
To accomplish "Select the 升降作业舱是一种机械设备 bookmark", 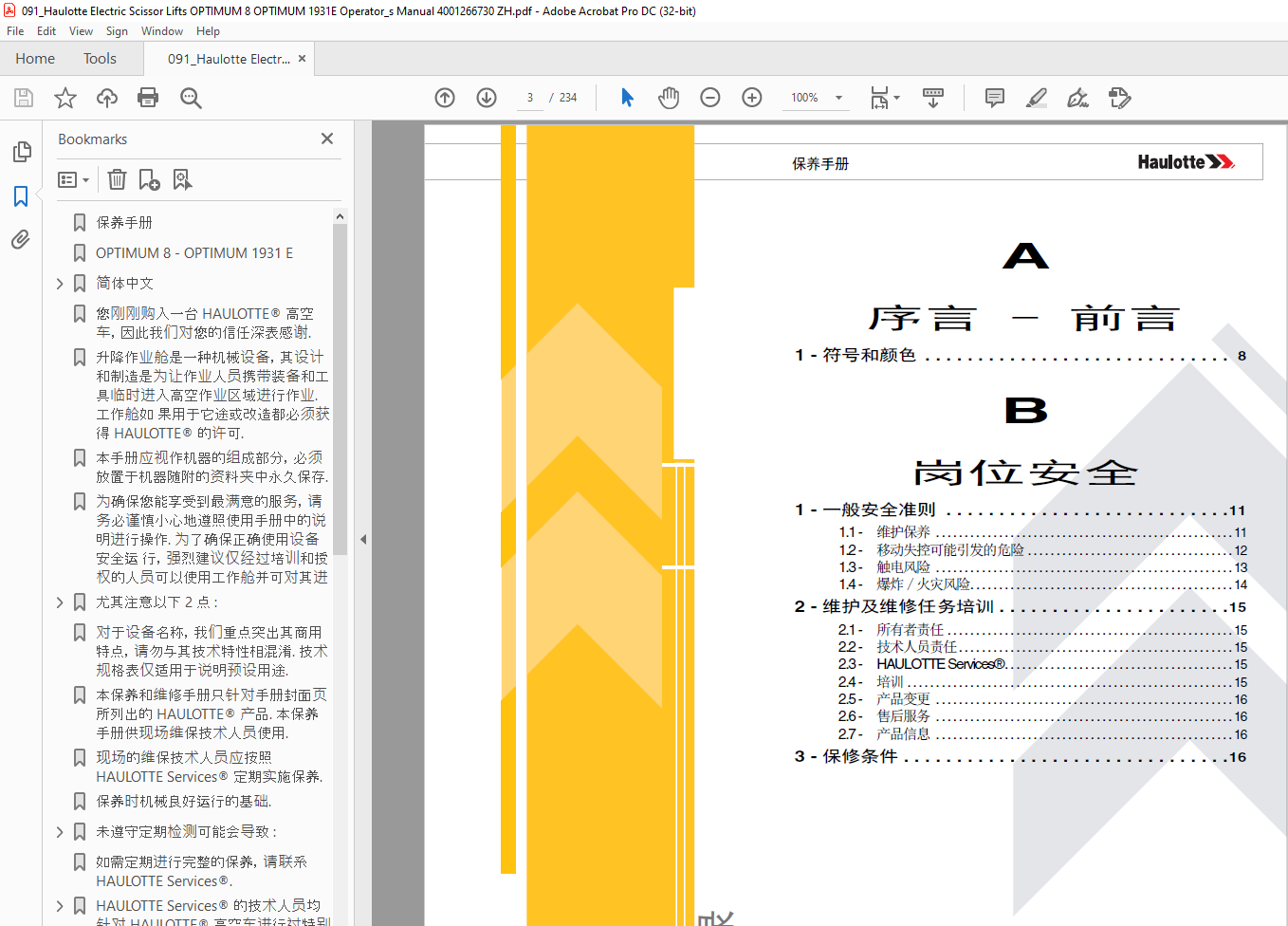I will tap(212, 396).
